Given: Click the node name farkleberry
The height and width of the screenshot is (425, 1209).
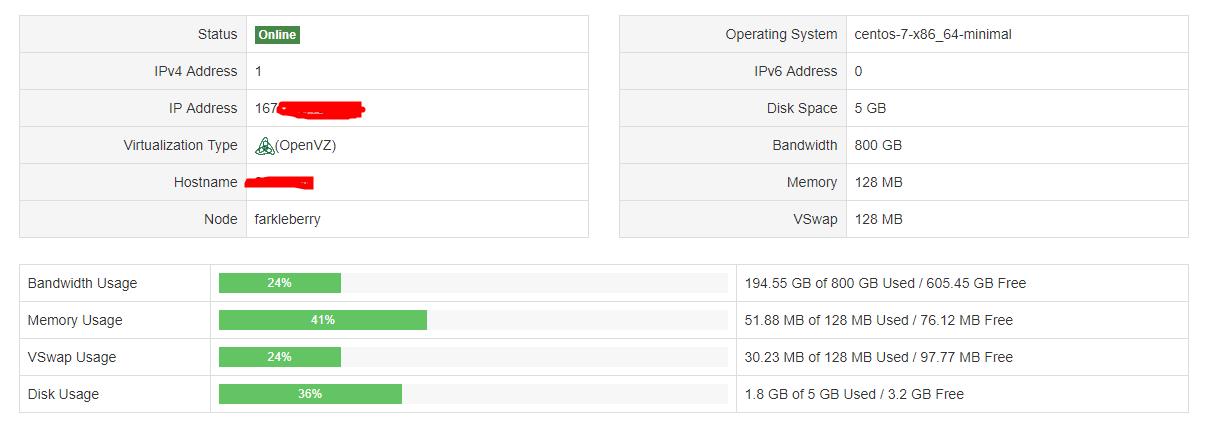Looking at the screenshot, I should click(288, 219).
